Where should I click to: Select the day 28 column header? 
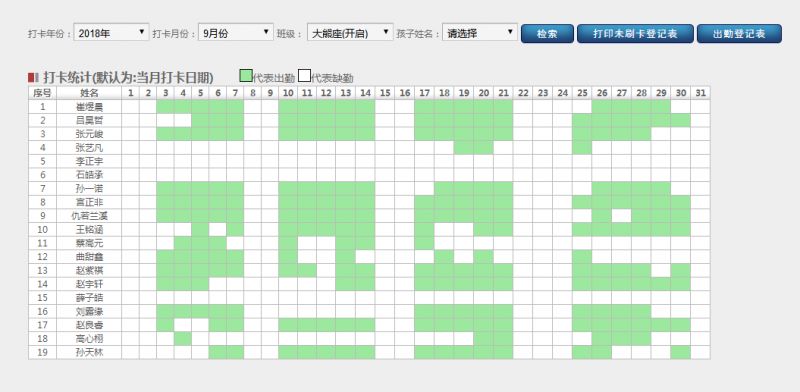(641, 93)
